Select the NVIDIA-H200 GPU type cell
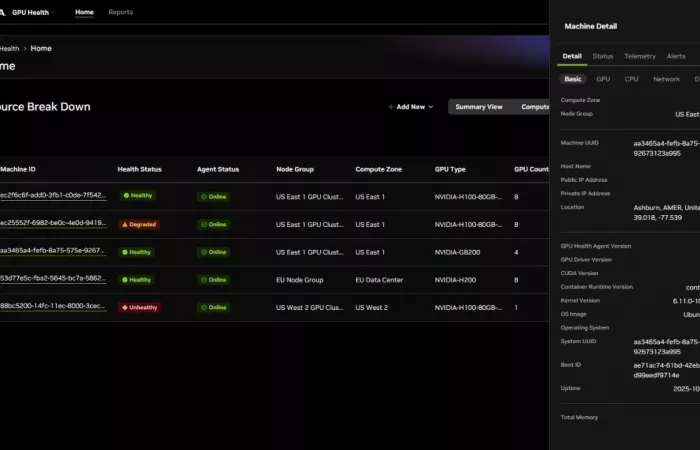Viewport: 700px width, 450px height. tap(455, 280)
